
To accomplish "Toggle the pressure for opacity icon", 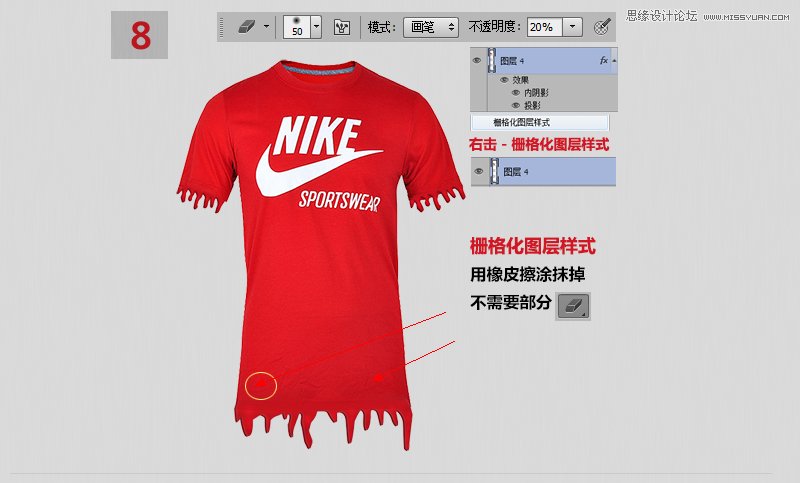I will (603, 27).
